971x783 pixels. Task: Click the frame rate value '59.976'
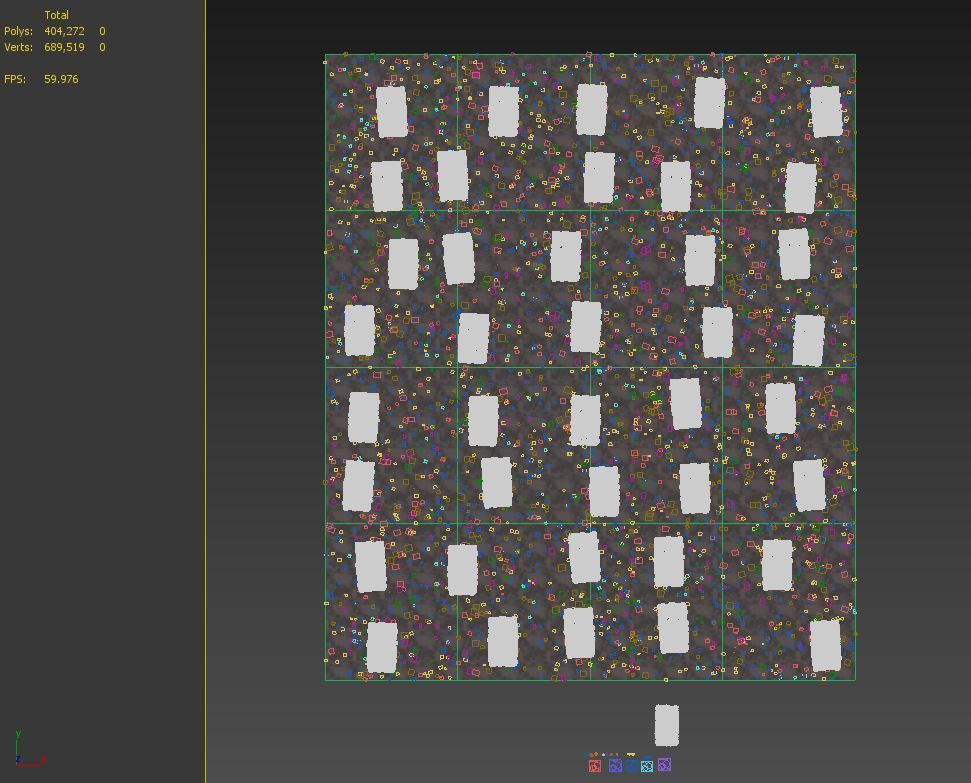coord(61,79)
